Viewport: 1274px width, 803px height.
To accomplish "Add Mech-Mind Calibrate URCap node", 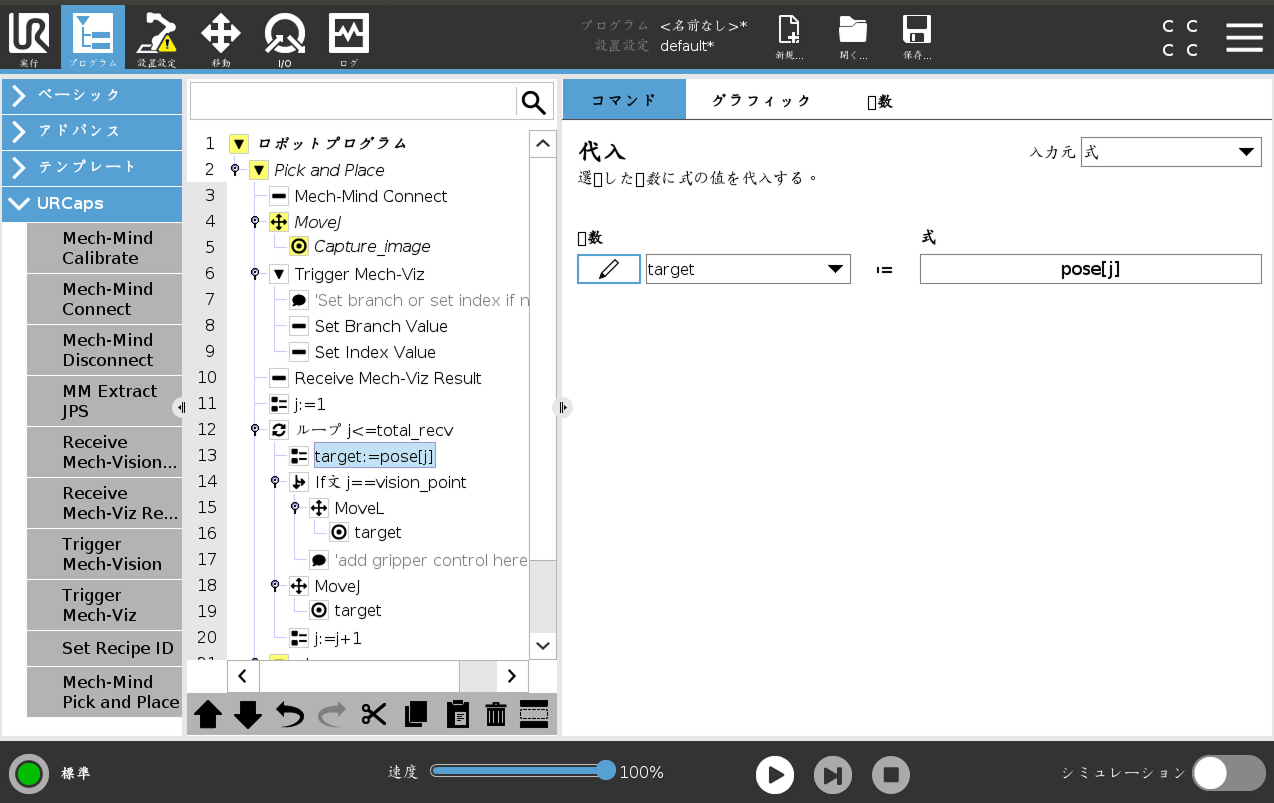I will tap(107, 248).
